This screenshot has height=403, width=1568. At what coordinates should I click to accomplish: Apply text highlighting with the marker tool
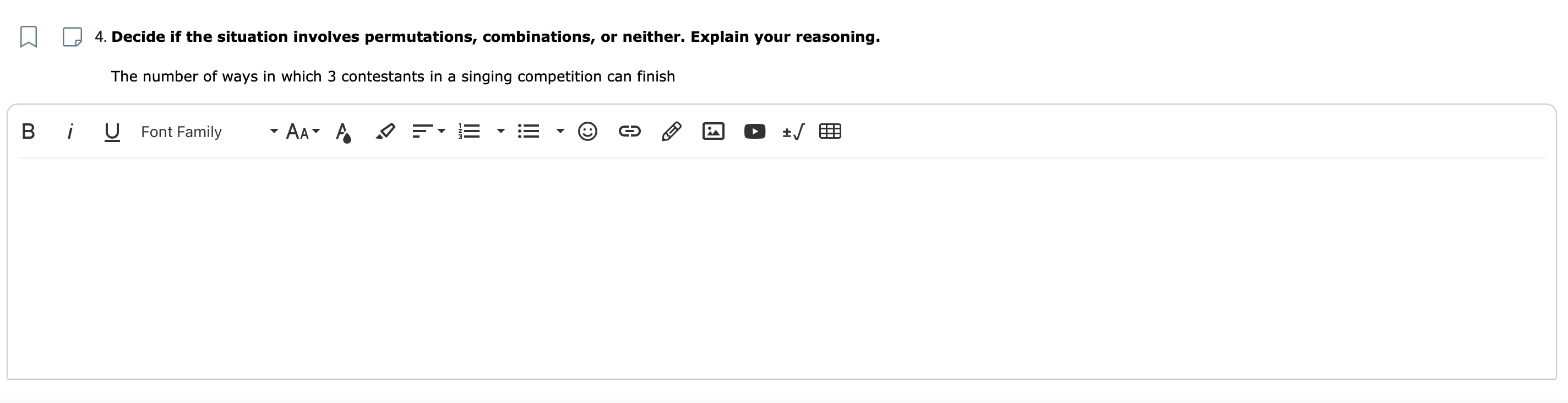(x=384, y=131)
